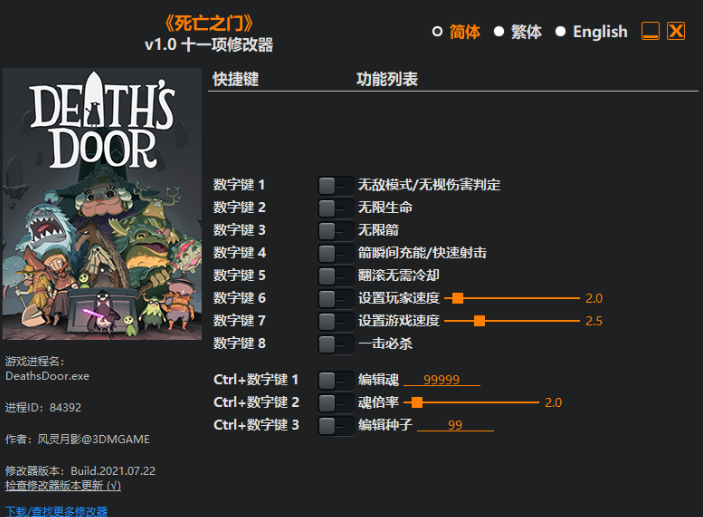The image size is (703, 517).
Task: Click the 《死亡之门》 title text
Action: [x=209, y=23]
